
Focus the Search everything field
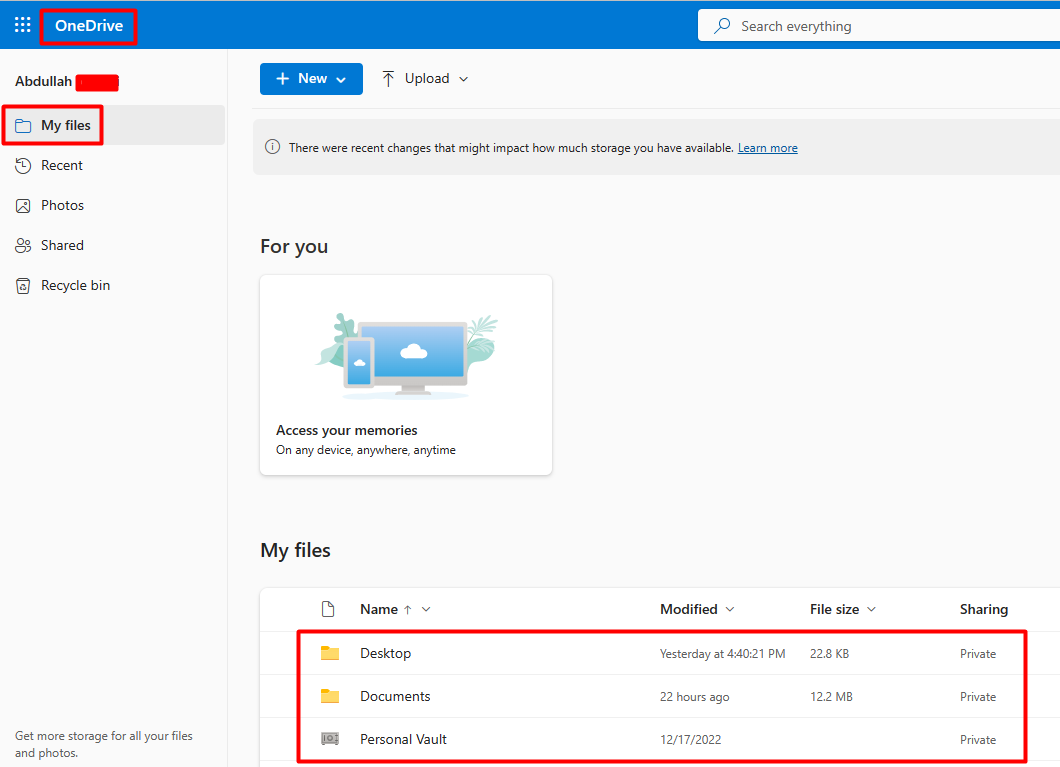tap(879, 26)
